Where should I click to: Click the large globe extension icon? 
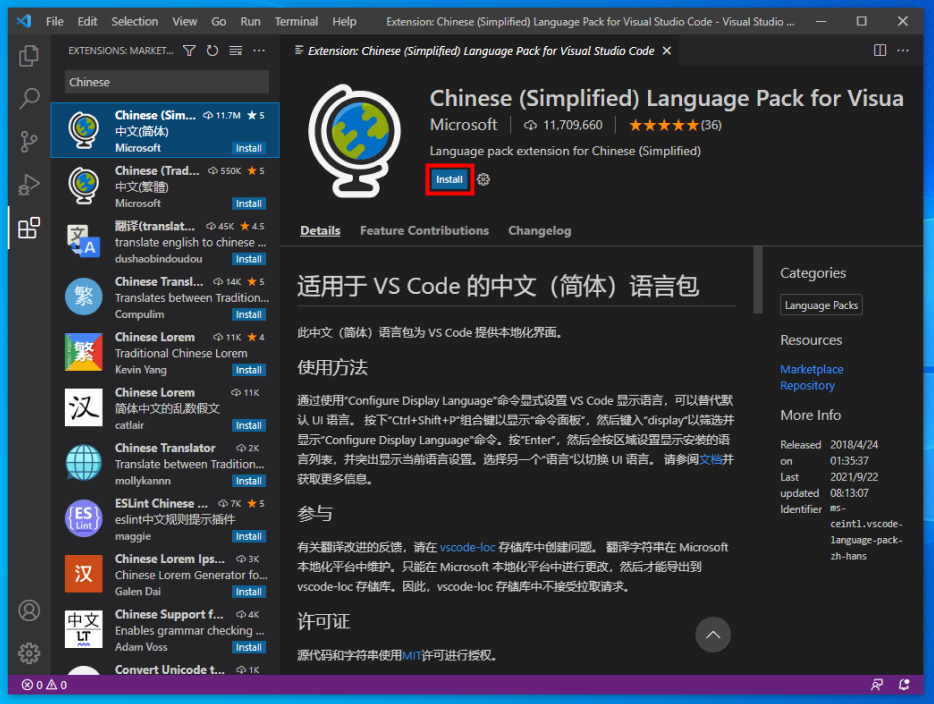point(355,141)
